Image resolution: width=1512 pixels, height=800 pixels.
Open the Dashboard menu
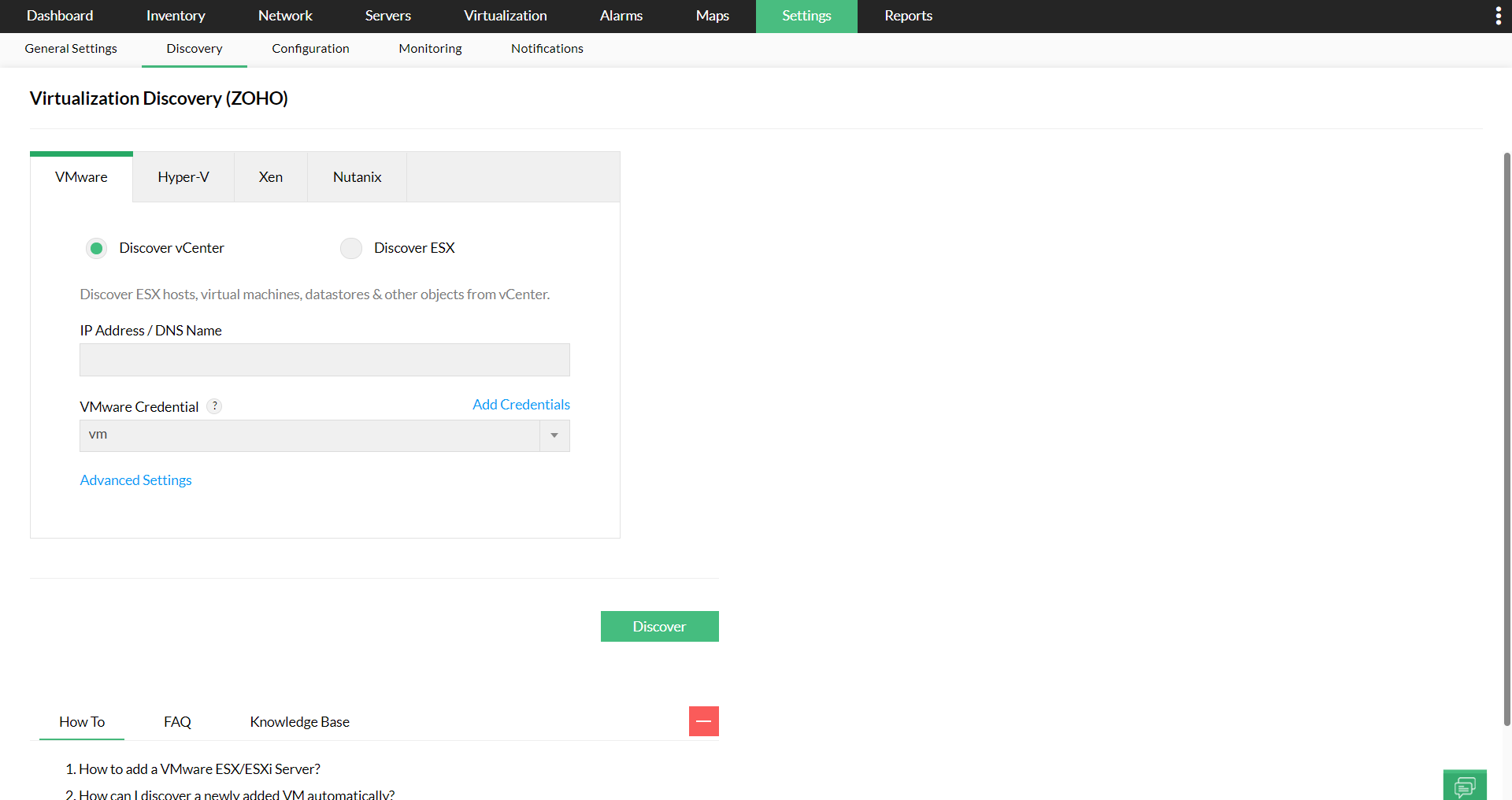tap(60, 16)
